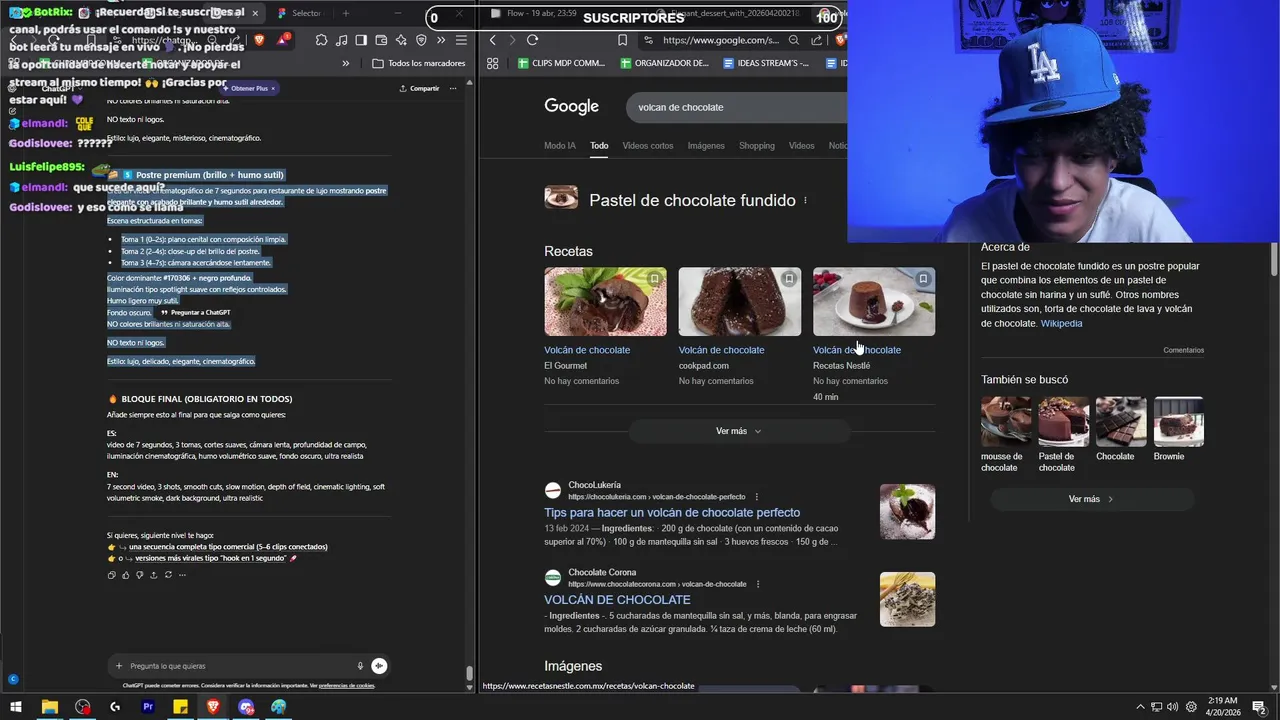Open apps grid icon in bookmarks bar

click(x=493, y=63)
